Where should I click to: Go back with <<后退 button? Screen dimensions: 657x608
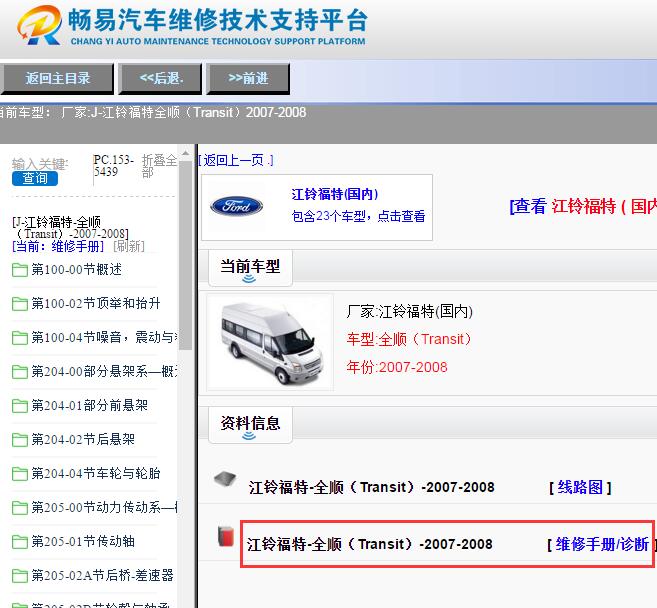tap(161, 78)
